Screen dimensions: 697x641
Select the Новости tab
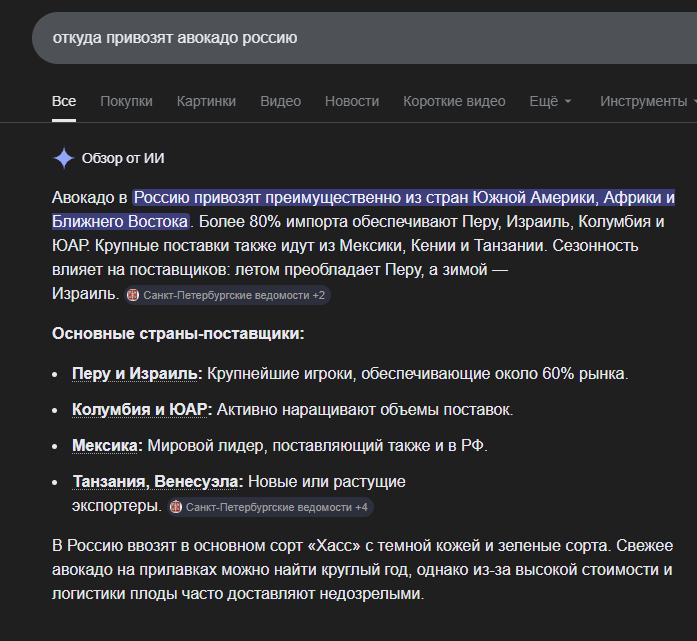coord(352,101)
